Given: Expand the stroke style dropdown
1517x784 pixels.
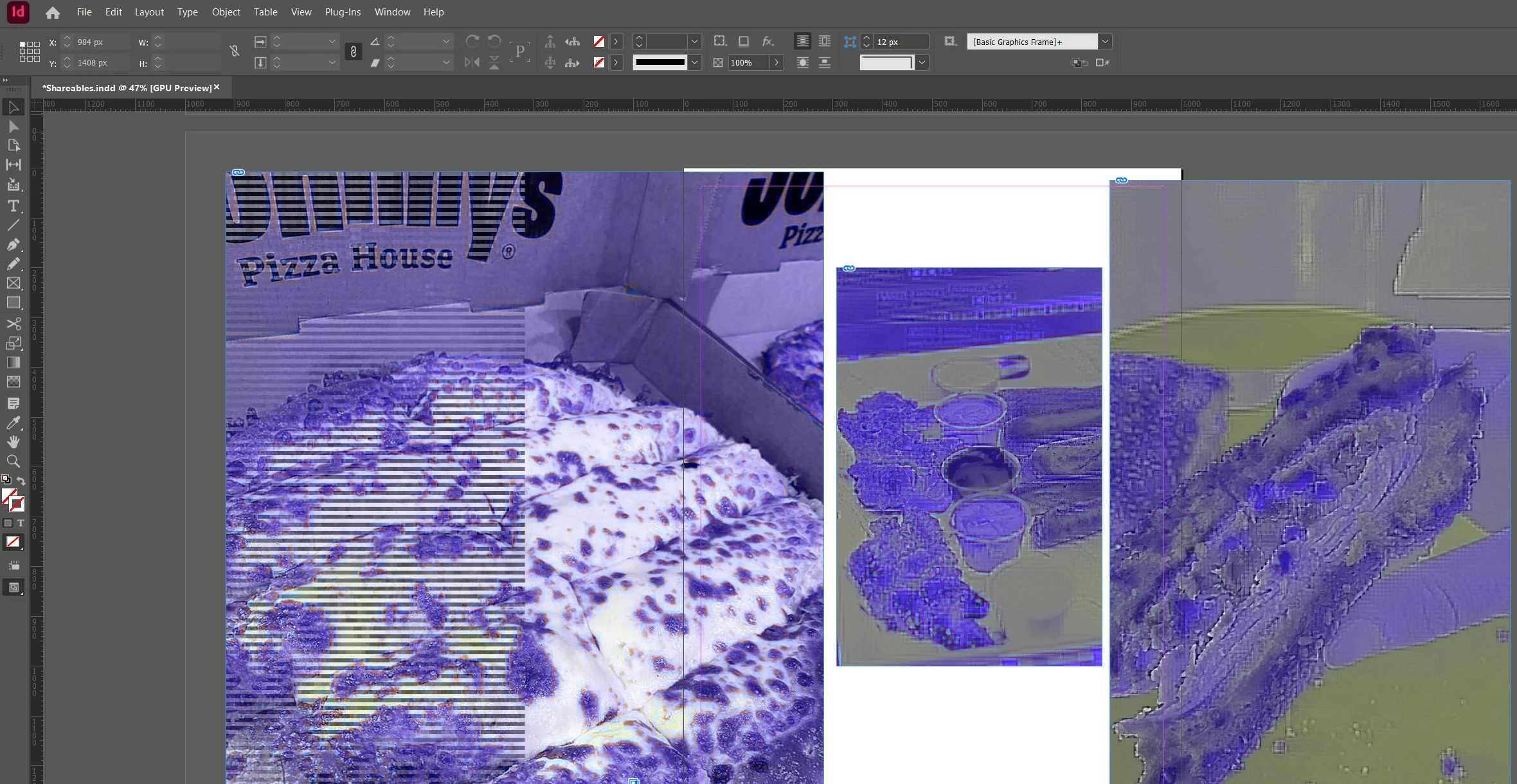Looking at the screenshot, I should [694, 62].
